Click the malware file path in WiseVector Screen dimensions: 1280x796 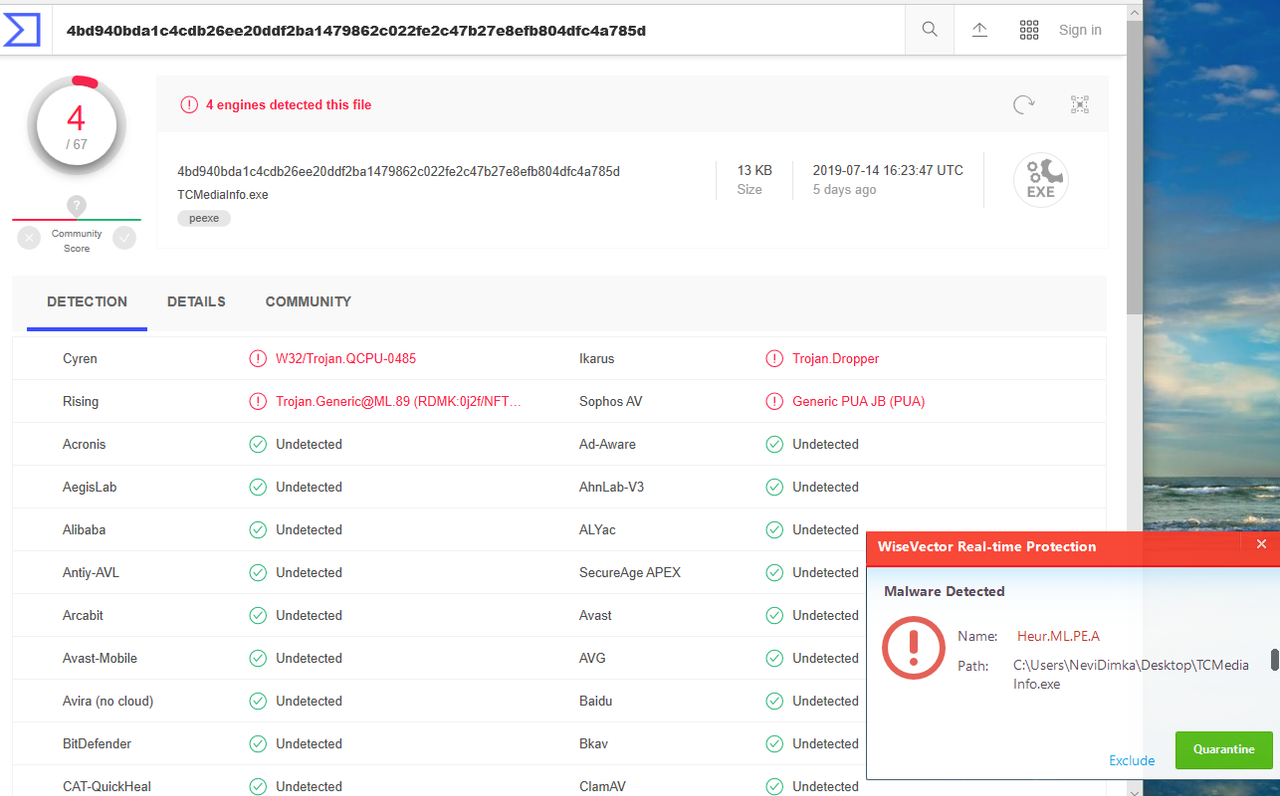pos(1131,675)
